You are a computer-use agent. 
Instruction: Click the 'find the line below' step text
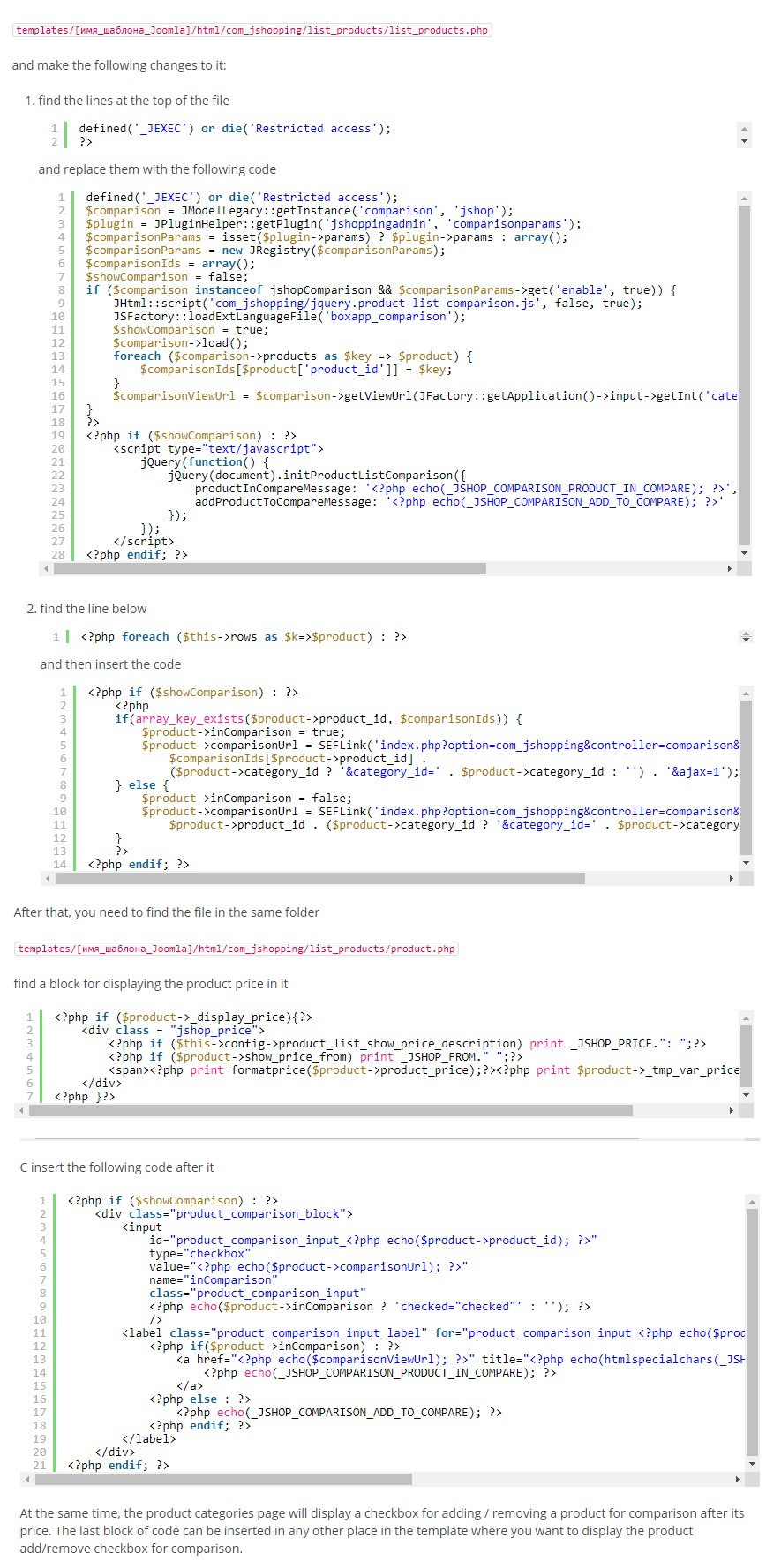tap(94, 609)
